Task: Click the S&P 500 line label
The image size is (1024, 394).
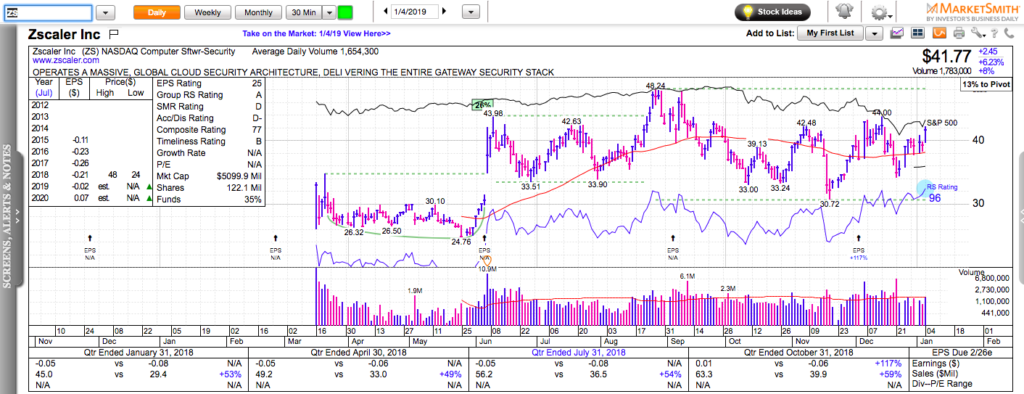Action: coord(941,122)
